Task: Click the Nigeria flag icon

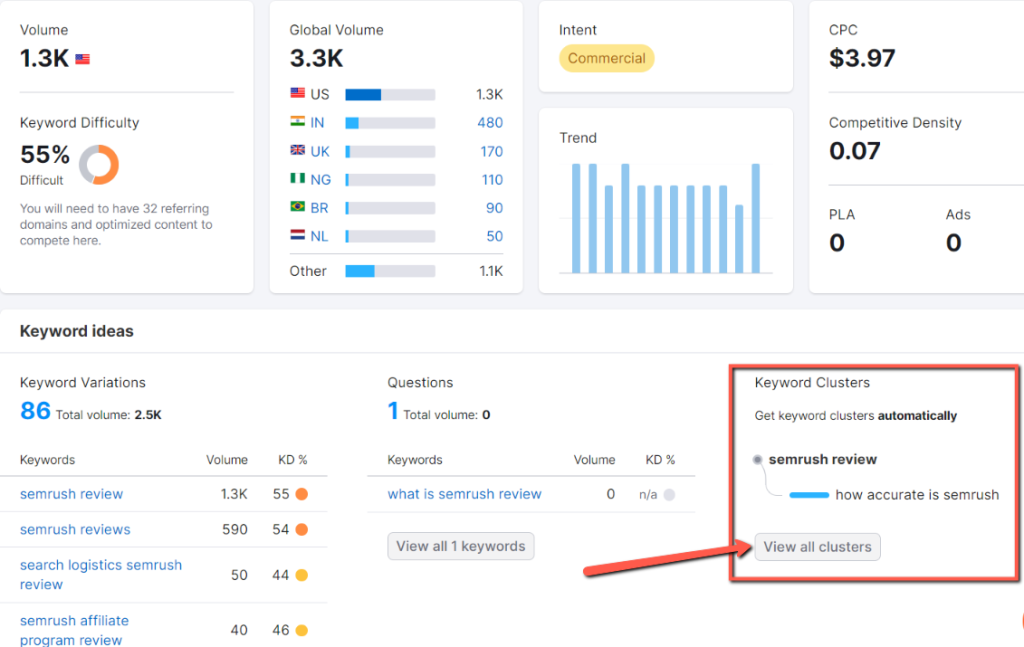Action: [296, 179]
